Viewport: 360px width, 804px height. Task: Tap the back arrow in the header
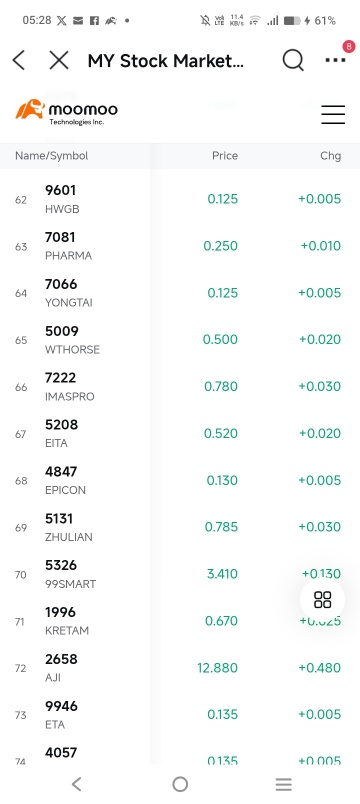19,61
